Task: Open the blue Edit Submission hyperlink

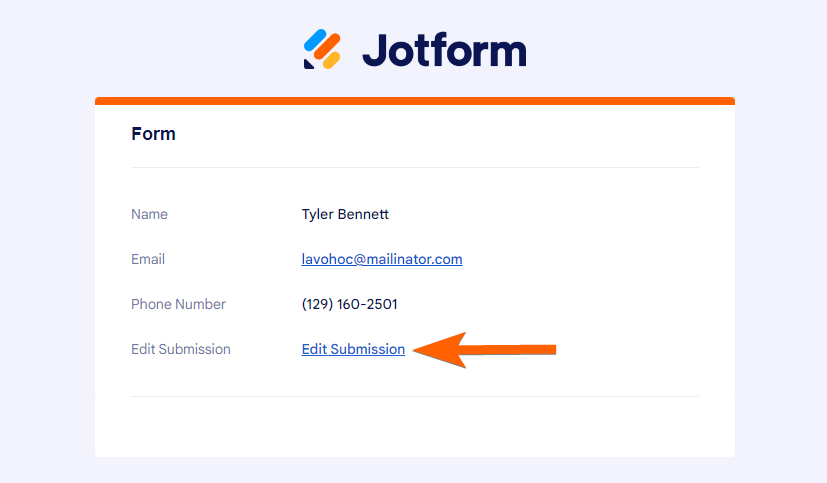Action: [353, 349]
